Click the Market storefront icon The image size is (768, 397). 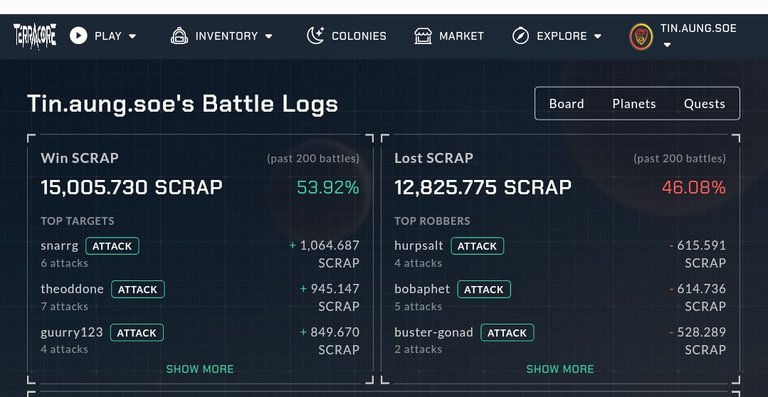coord(423,36)
